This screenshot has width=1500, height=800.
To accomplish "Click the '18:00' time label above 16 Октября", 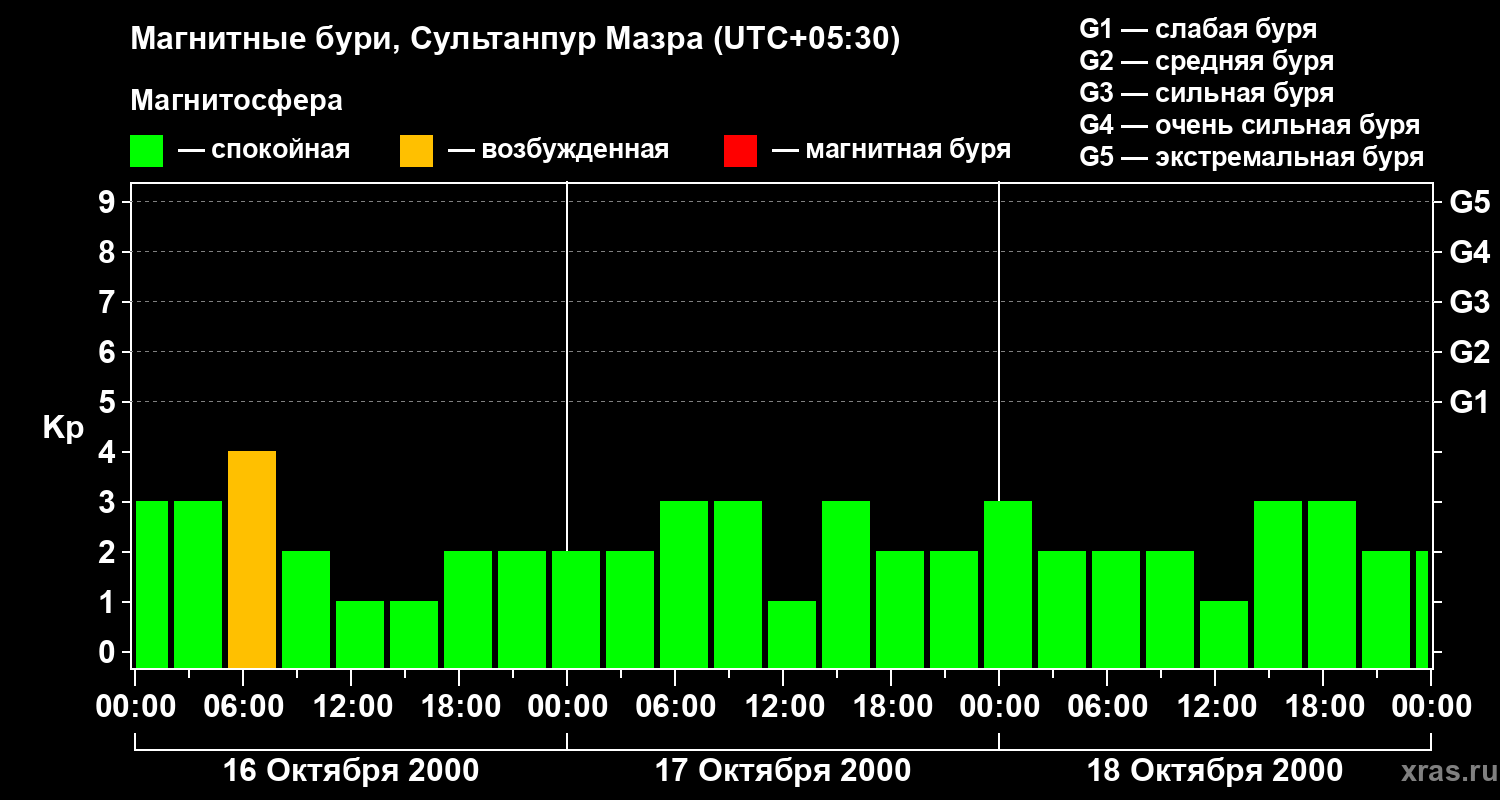I will [459, 707].
